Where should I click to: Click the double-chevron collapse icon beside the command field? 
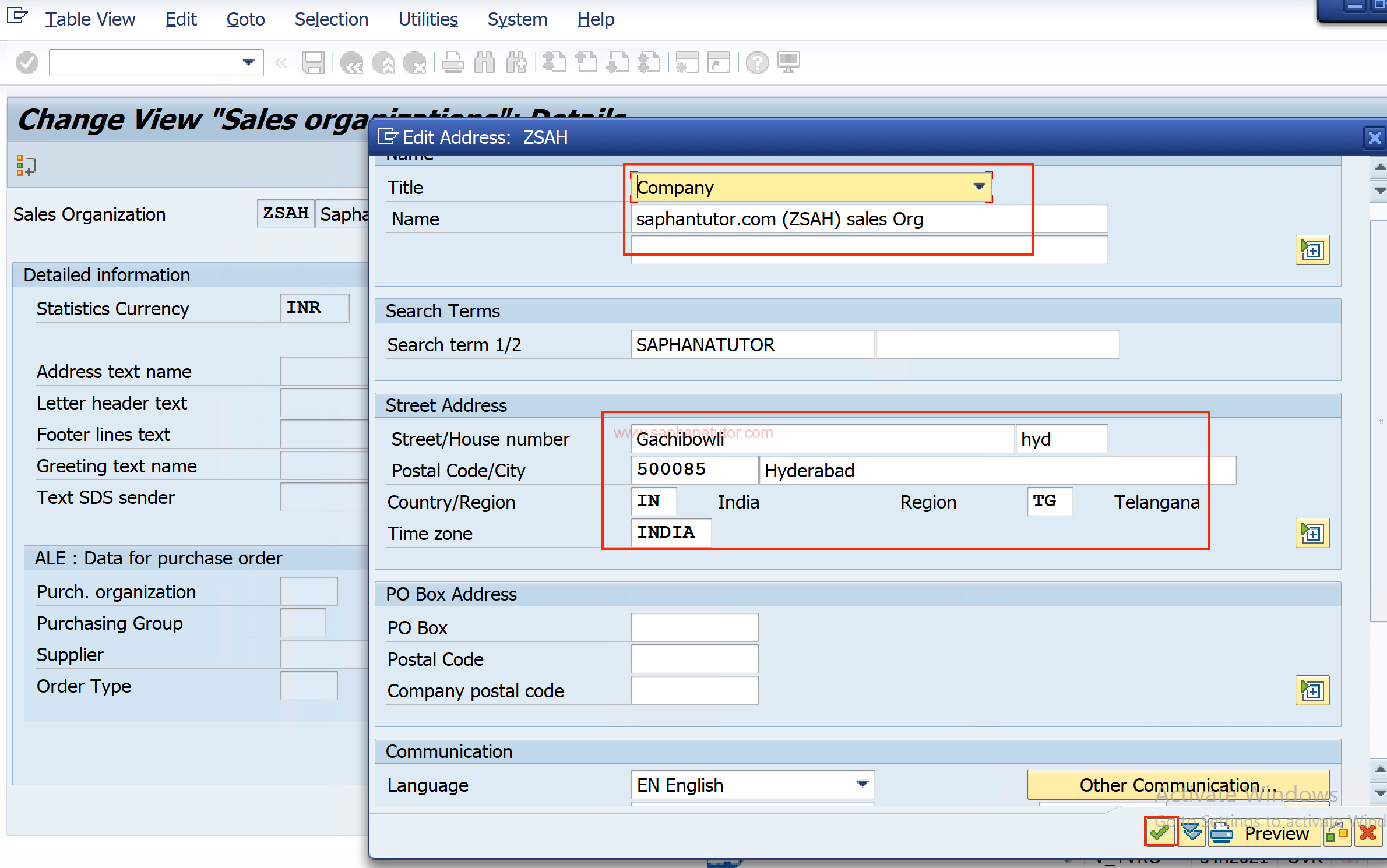pyautogui.click(x=281, y=62)
